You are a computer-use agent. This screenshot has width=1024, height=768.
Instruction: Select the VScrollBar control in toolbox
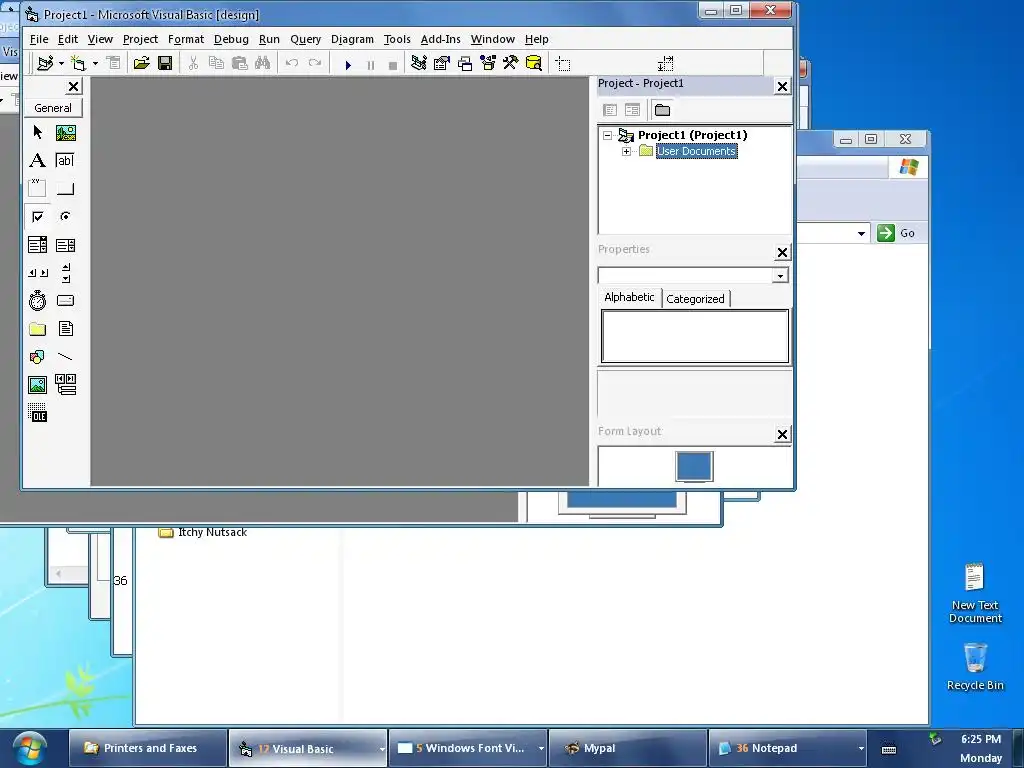[x=65, y=273]
